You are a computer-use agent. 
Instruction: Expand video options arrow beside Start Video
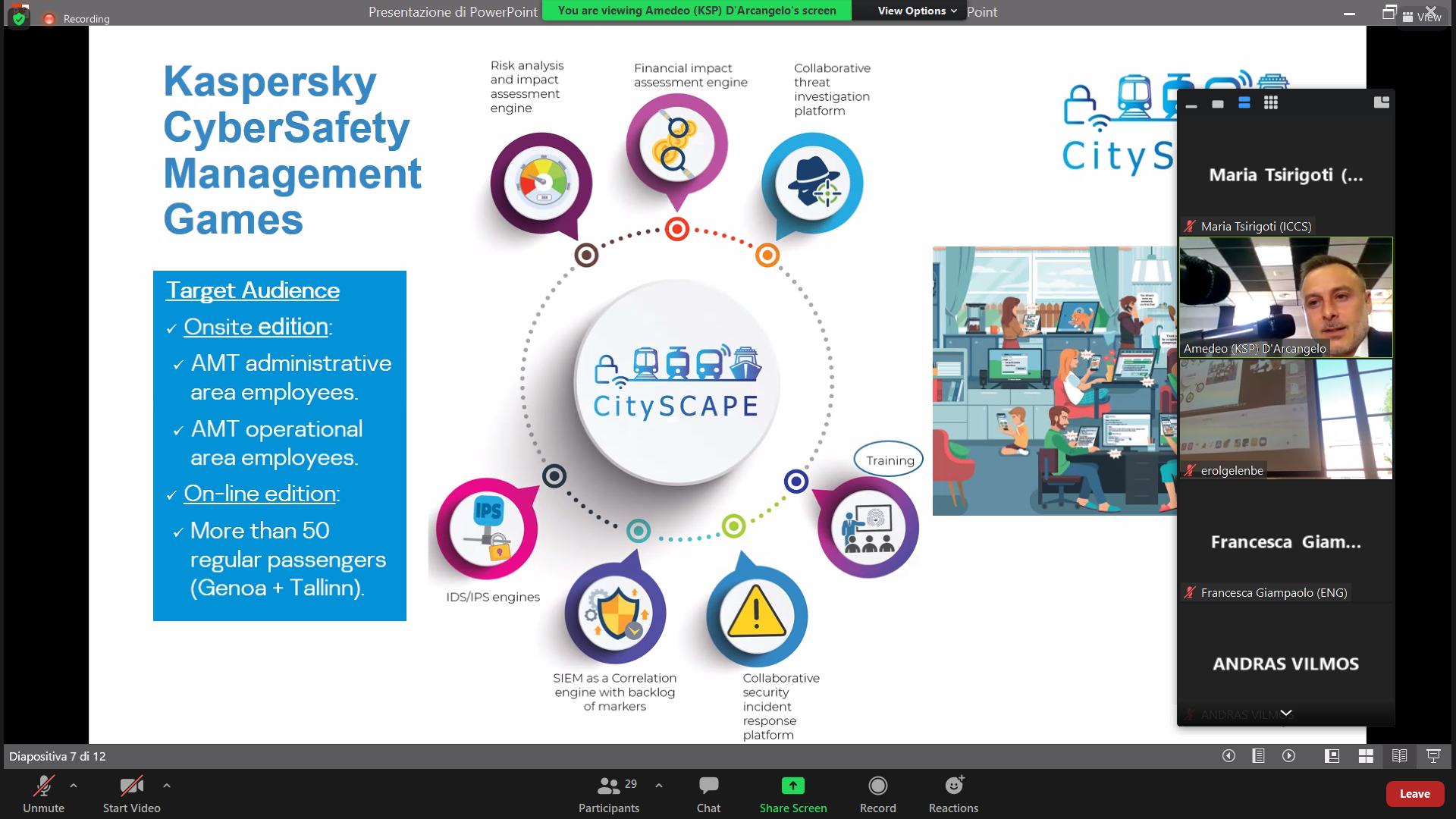167,786
